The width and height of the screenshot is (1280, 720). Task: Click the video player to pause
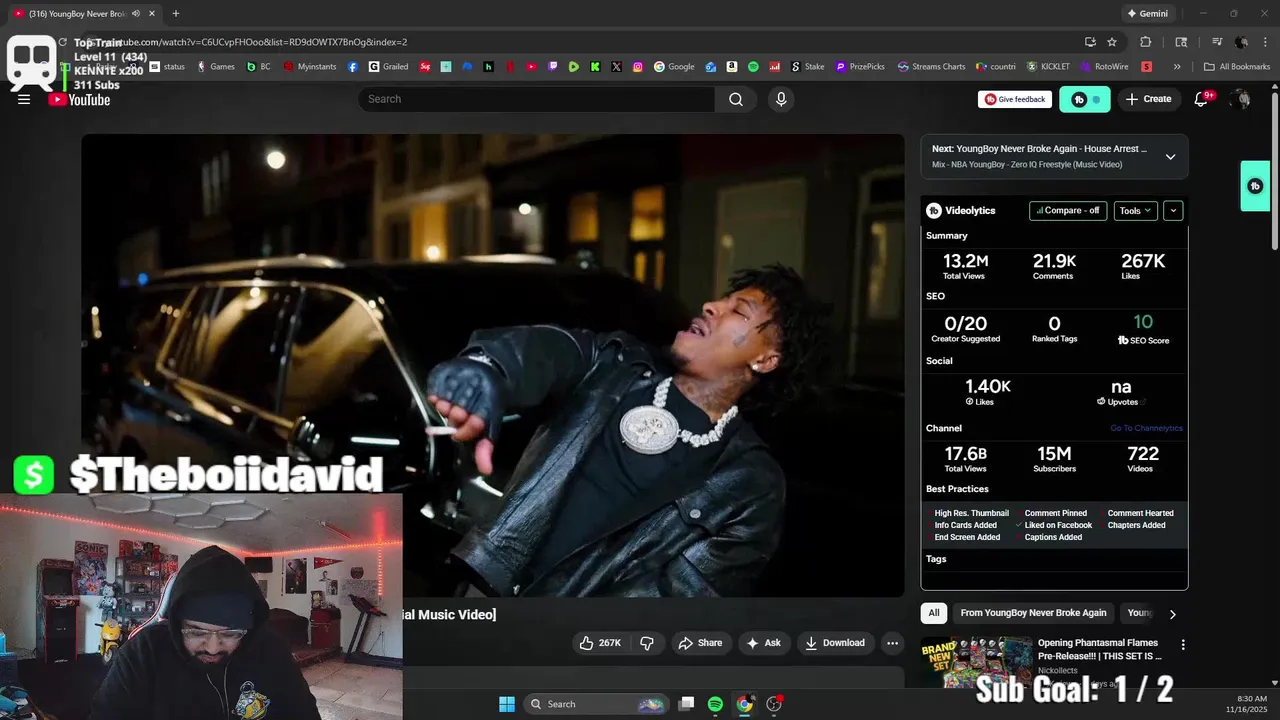coord(493,365)
